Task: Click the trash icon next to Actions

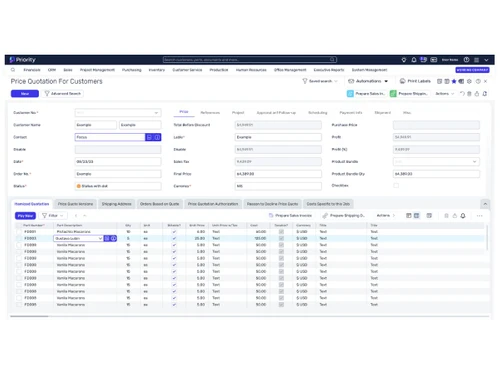Action: [469, 94]
